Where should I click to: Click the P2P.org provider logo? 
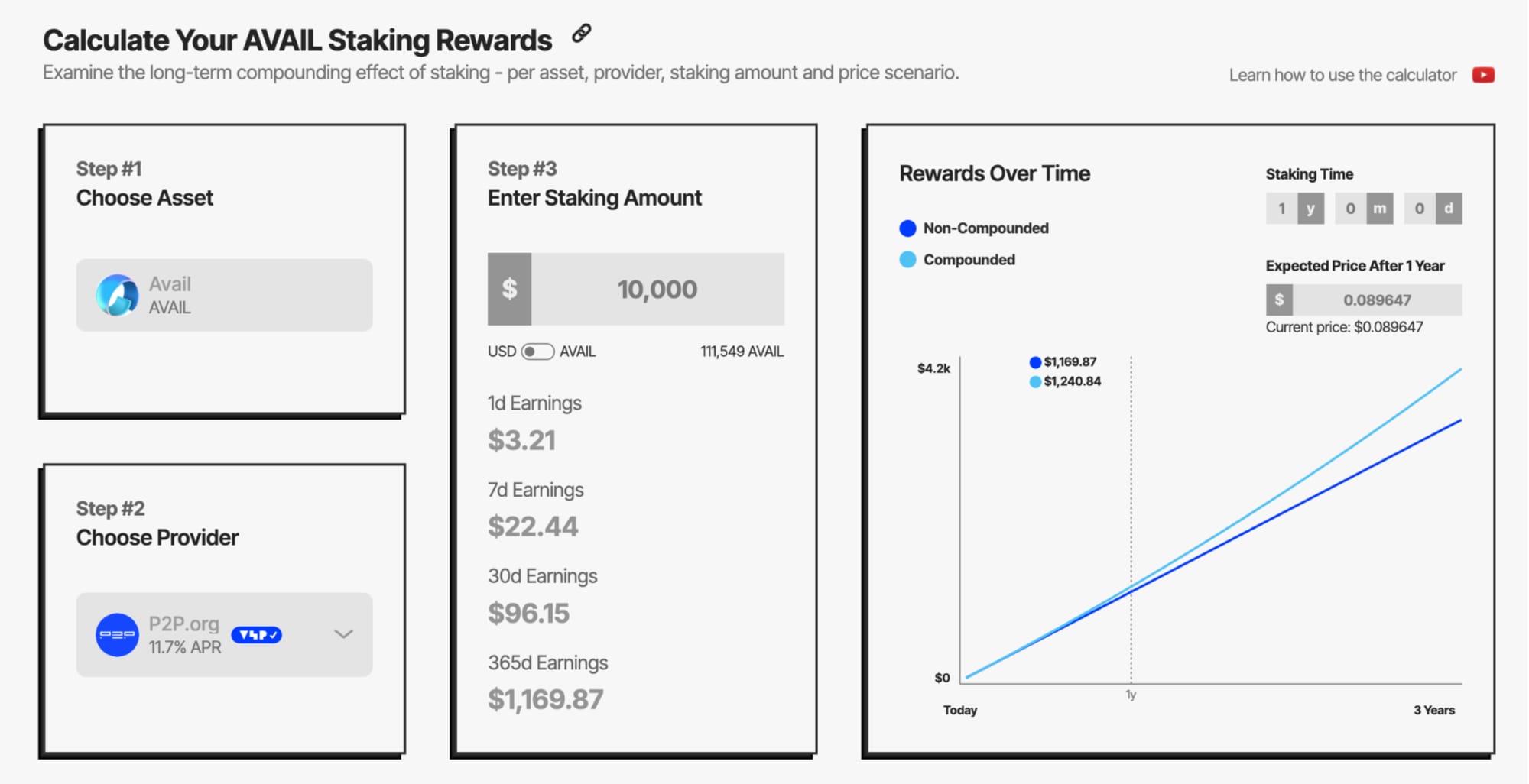pos(117,635)
